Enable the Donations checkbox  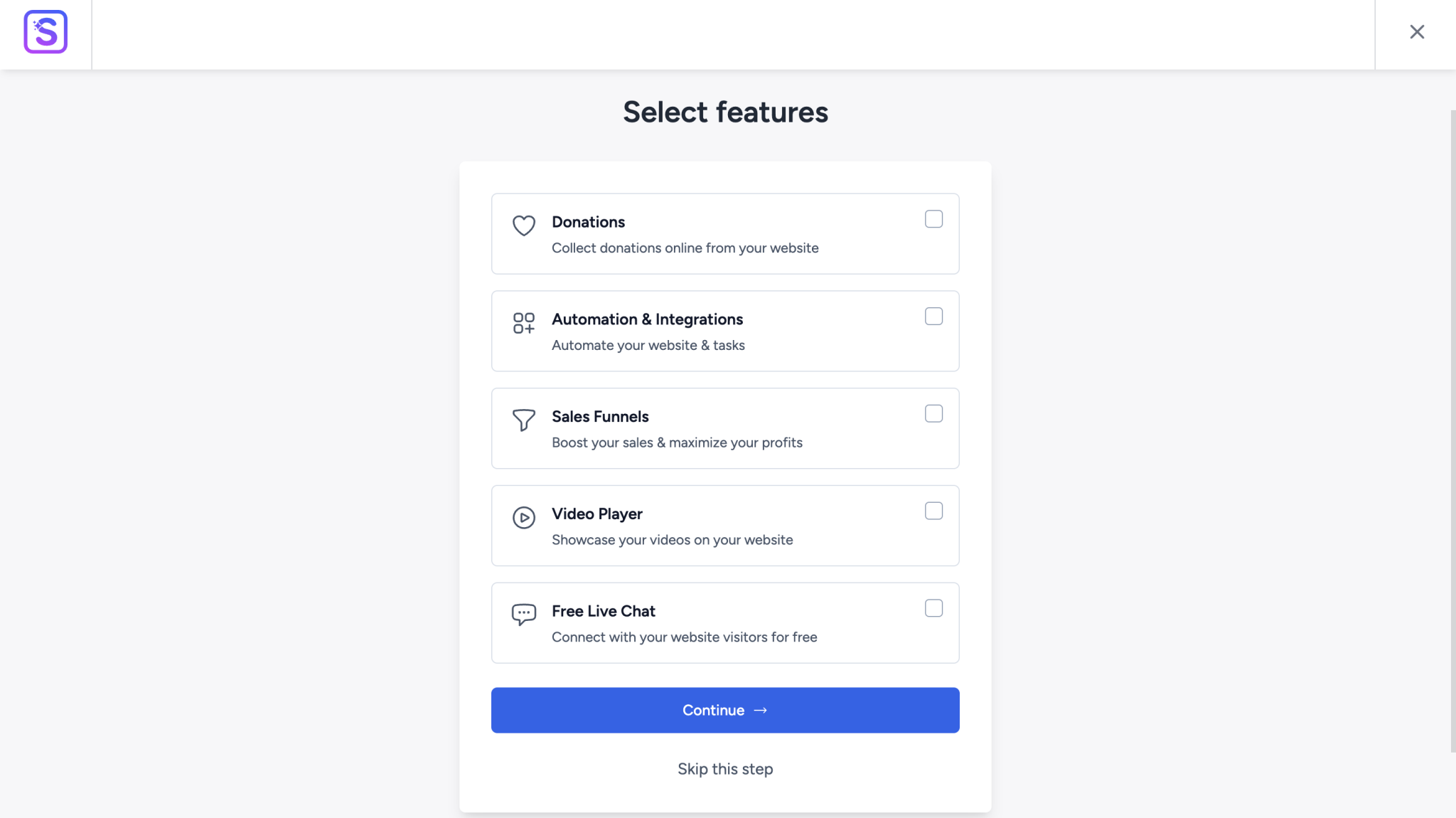click(x=933, y=218)
